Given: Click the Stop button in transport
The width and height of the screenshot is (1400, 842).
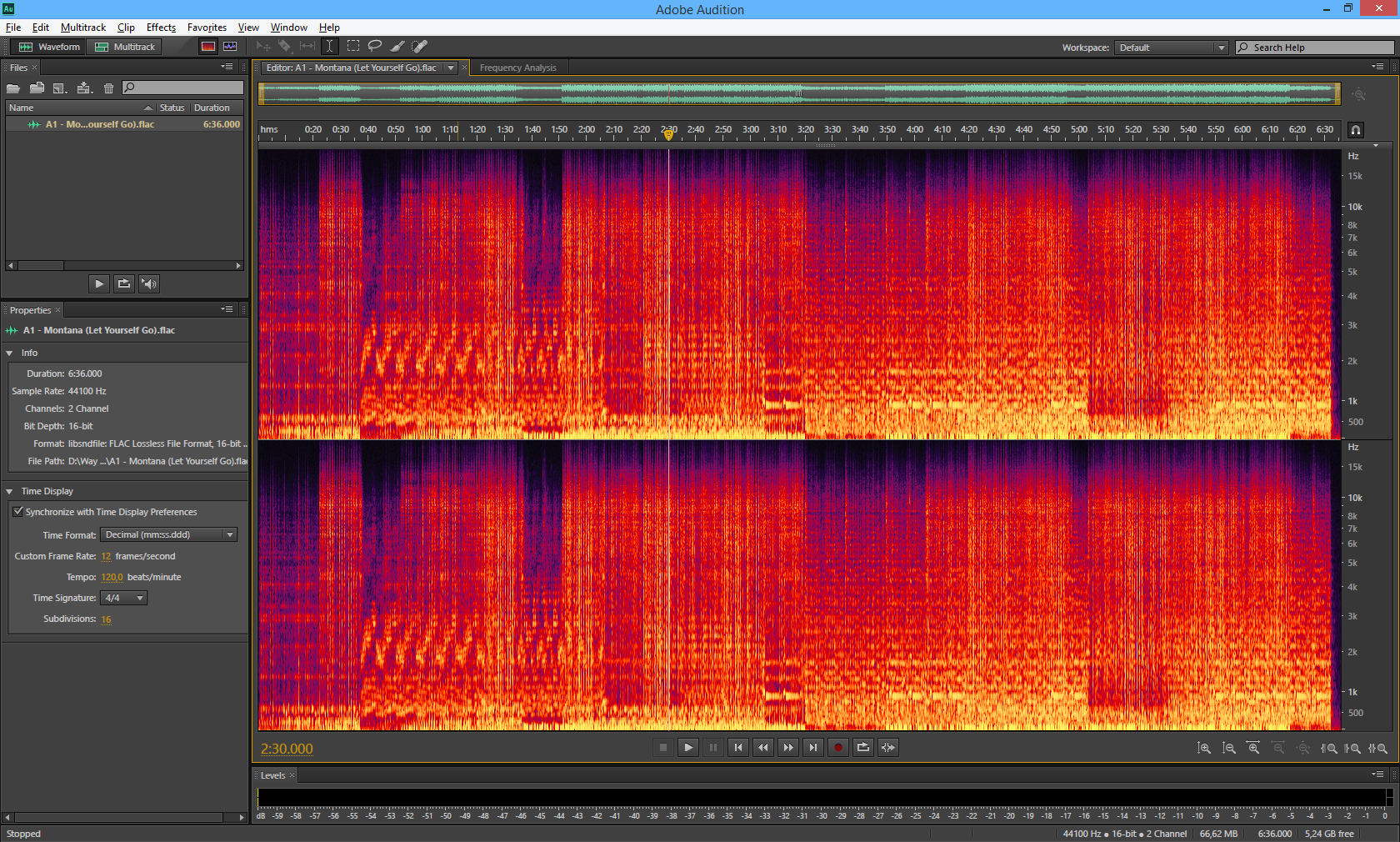Looking at the screenshot, I should tap(663, 748).
